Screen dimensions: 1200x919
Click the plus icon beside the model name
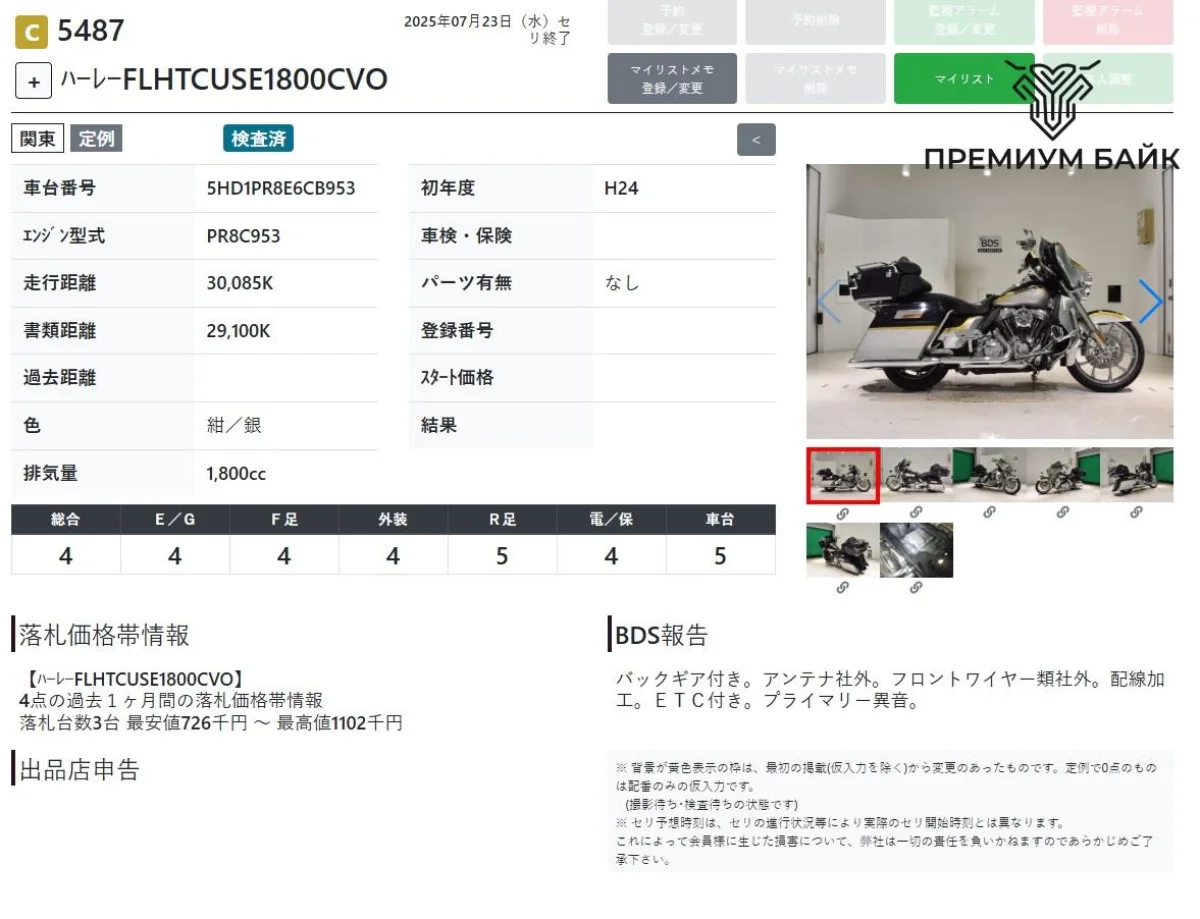(33, 81)
